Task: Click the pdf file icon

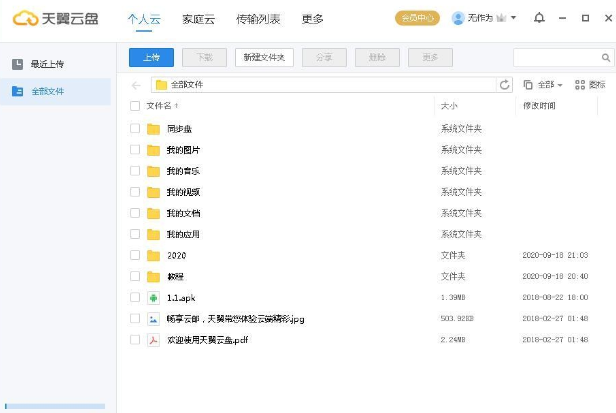Action: 153,340
